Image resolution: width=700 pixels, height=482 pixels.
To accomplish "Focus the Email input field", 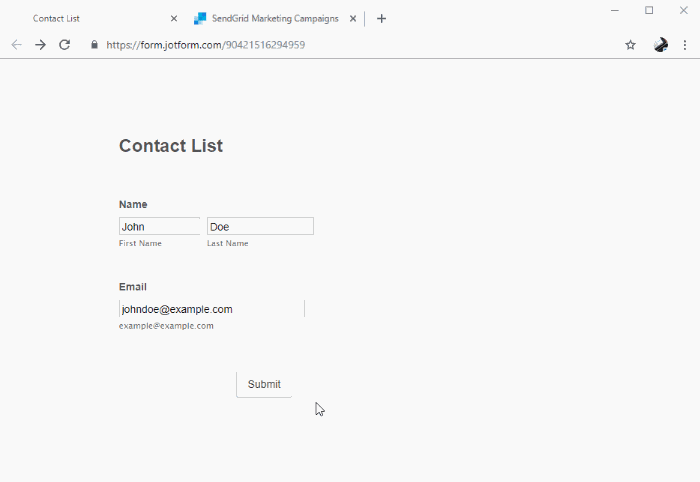I will 211,309.
